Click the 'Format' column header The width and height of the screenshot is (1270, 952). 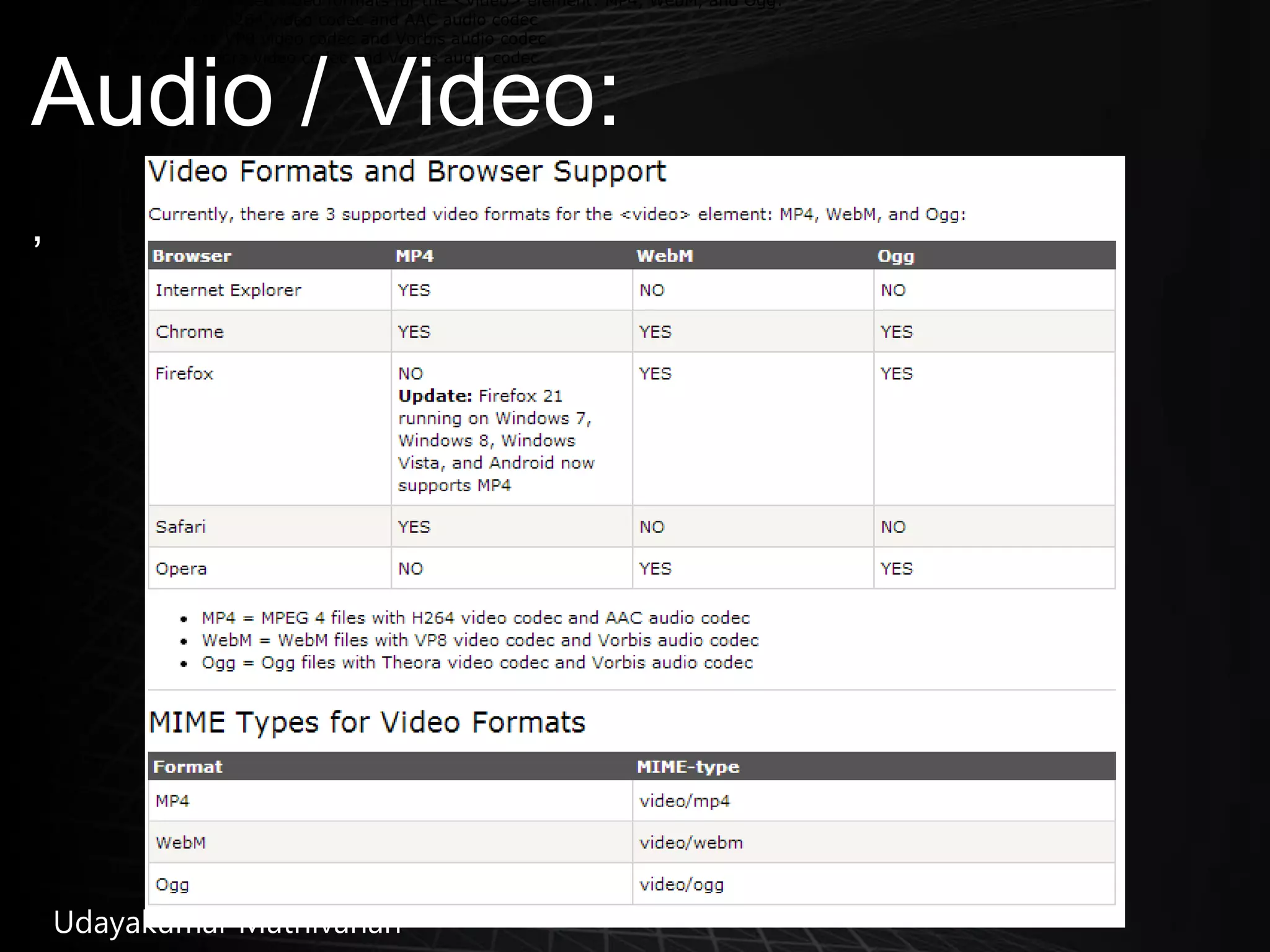pos(187,767)
